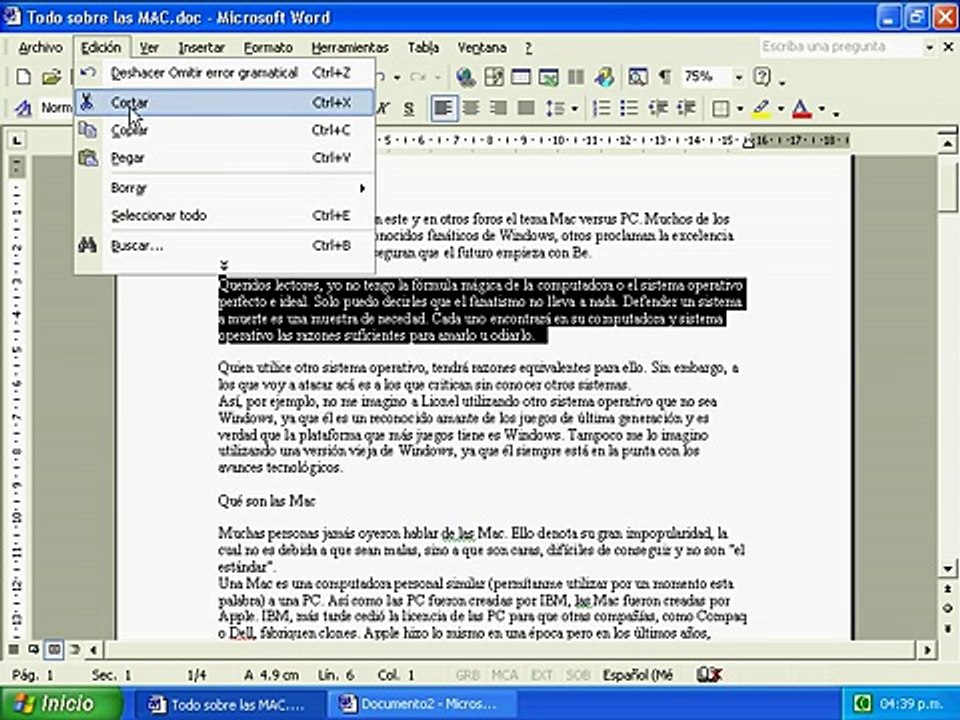Image resolution: width=960 pixels, height=720 pixels.
Task: Click the Español language status indicator
Action: (x=638, y=675)
